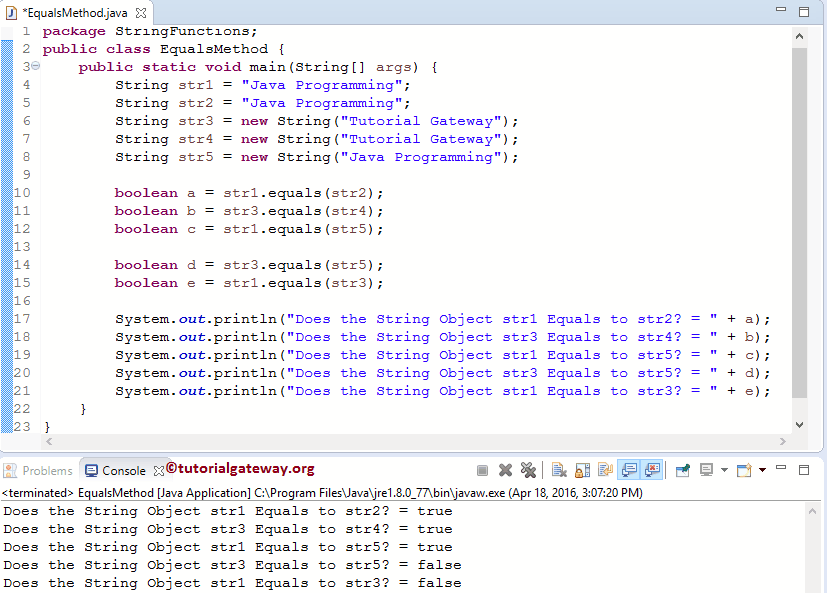
Task: Clear the console output
Action: click(x=559, y=470)
